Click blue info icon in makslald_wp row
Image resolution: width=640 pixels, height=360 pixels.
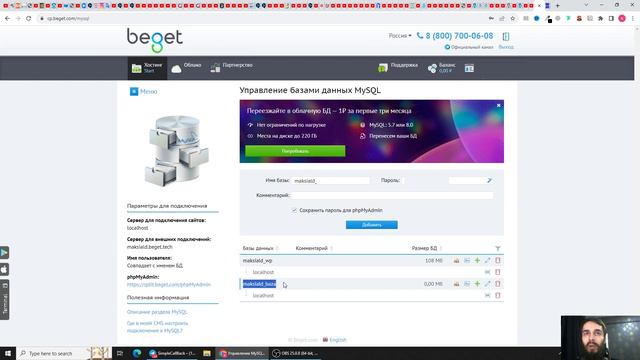pos(467,260)
